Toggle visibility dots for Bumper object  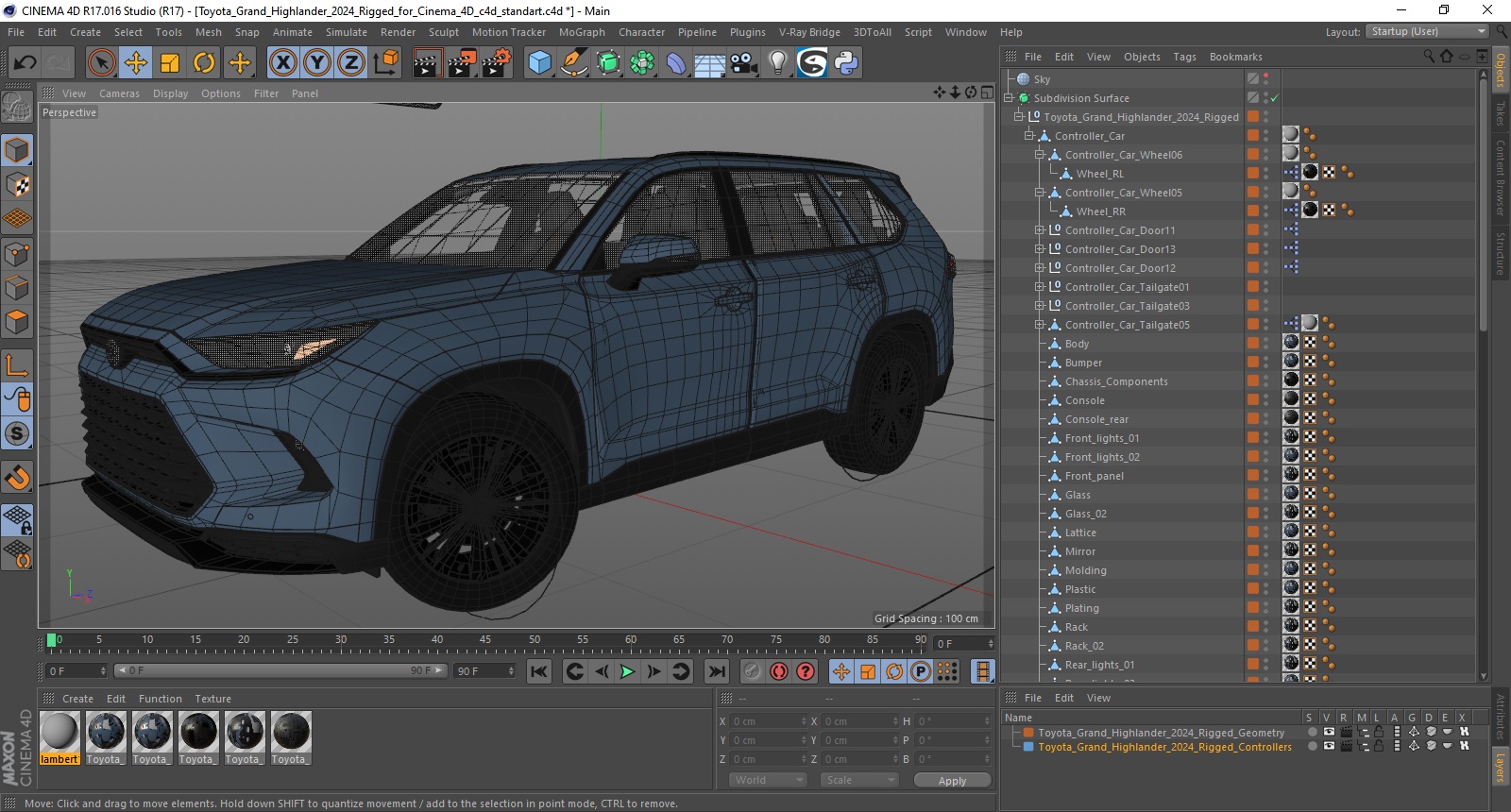[1265, 363]
